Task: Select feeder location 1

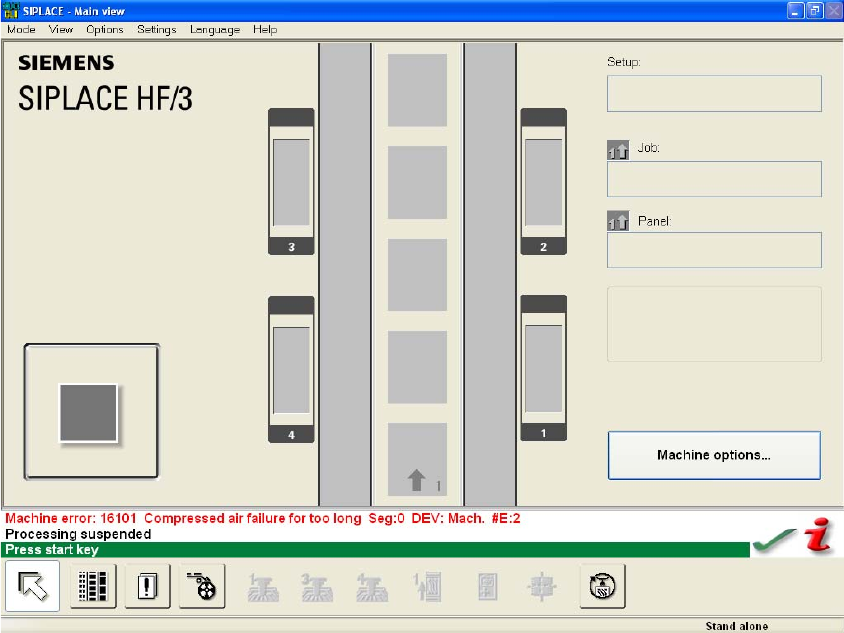Action: (544, 368)
